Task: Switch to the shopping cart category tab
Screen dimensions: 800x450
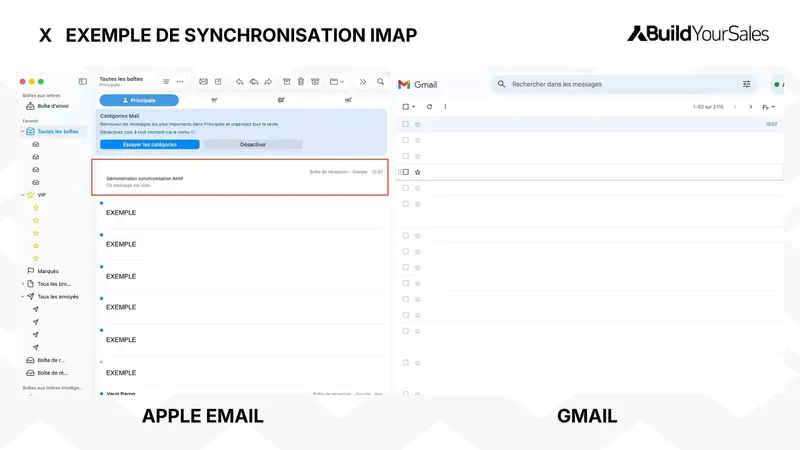Action: tap(214, 101)
